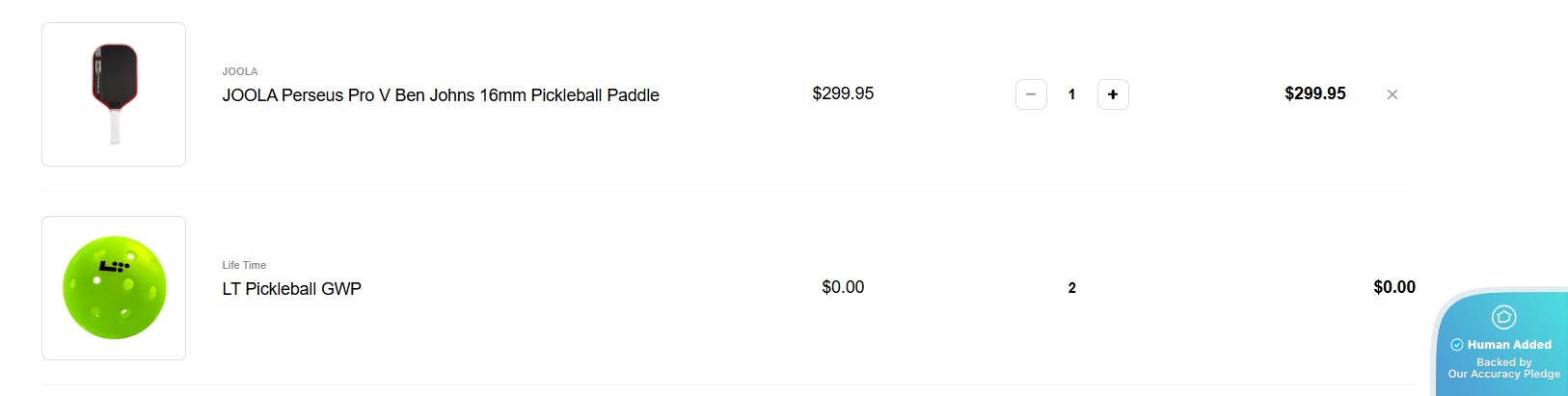Click the bold paddle line total $299.95
The width and height of the screenshot is (1568, 396).
point(1314,93)
